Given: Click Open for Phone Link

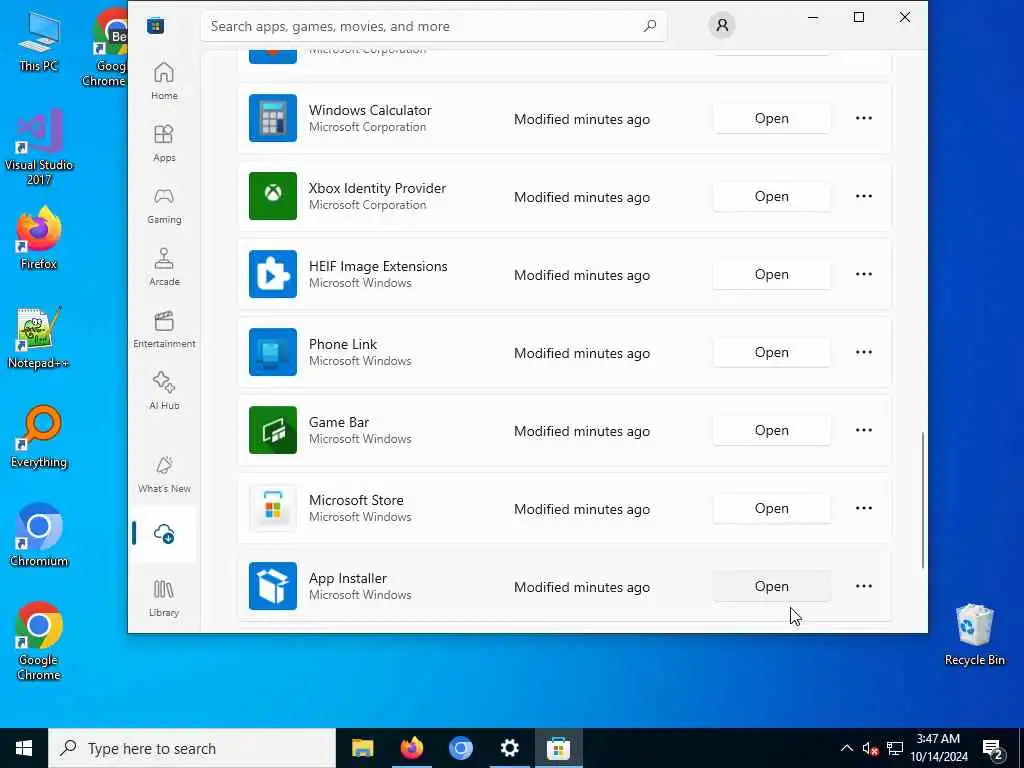Looking at the screenshot, I should (771, 352).
